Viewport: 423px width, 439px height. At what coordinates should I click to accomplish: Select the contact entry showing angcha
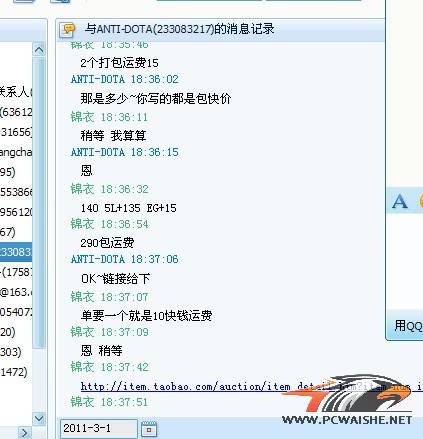pos(16,152)
